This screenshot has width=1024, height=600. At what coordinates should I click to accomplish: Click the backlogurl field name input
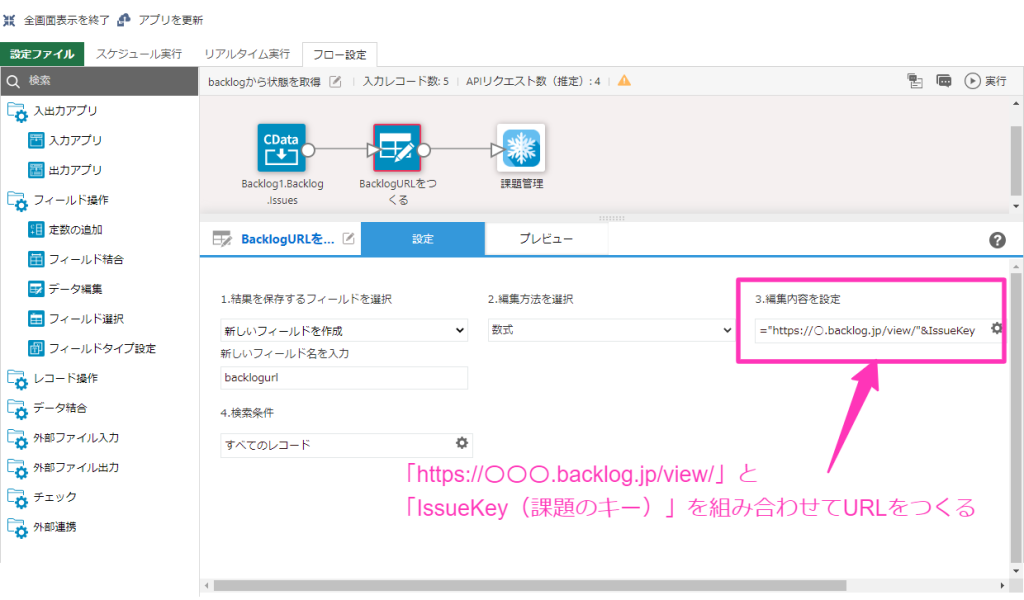coord(344,378)
